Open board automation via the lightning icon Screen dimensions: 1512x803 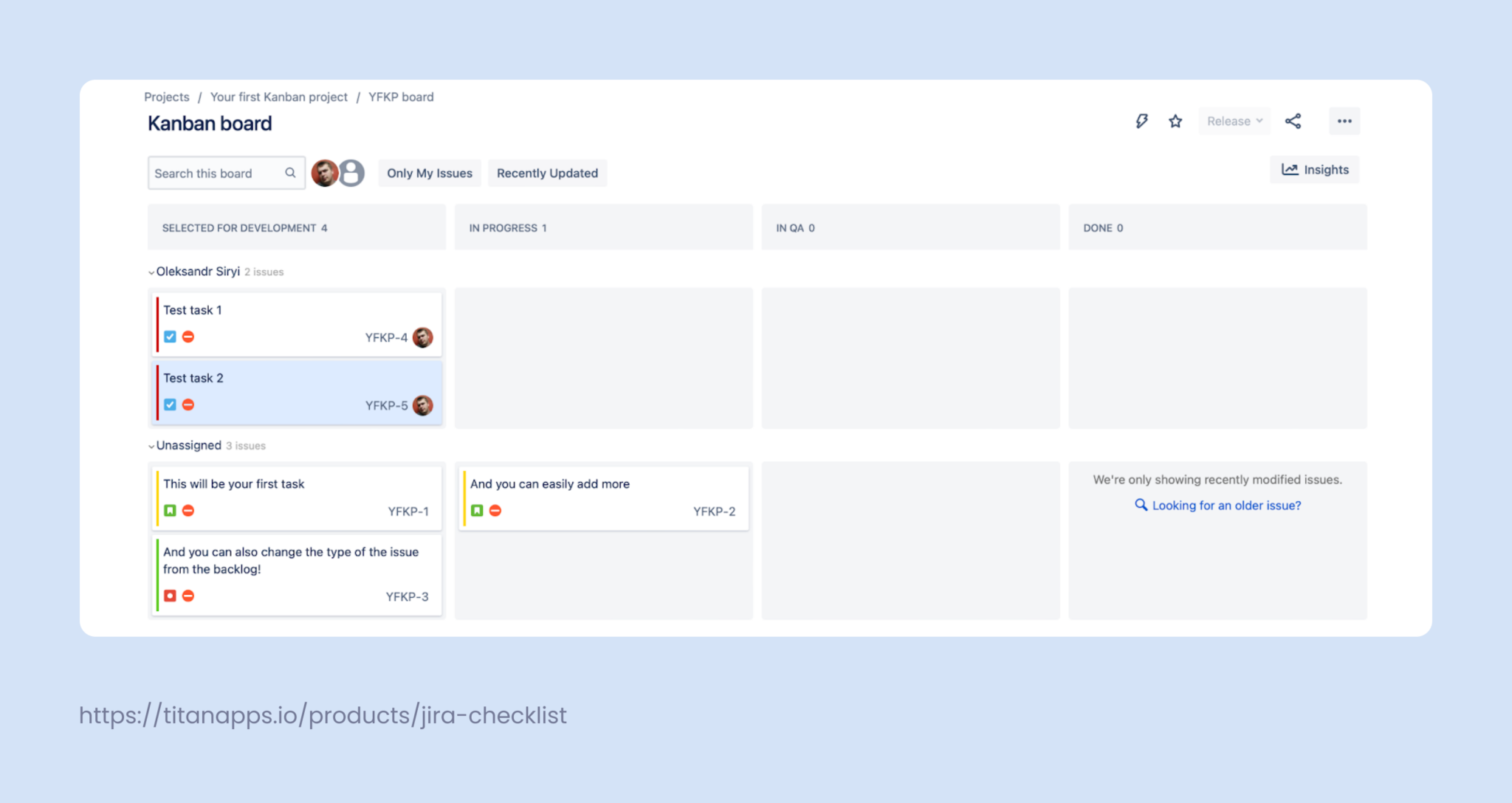(1141, 120)
